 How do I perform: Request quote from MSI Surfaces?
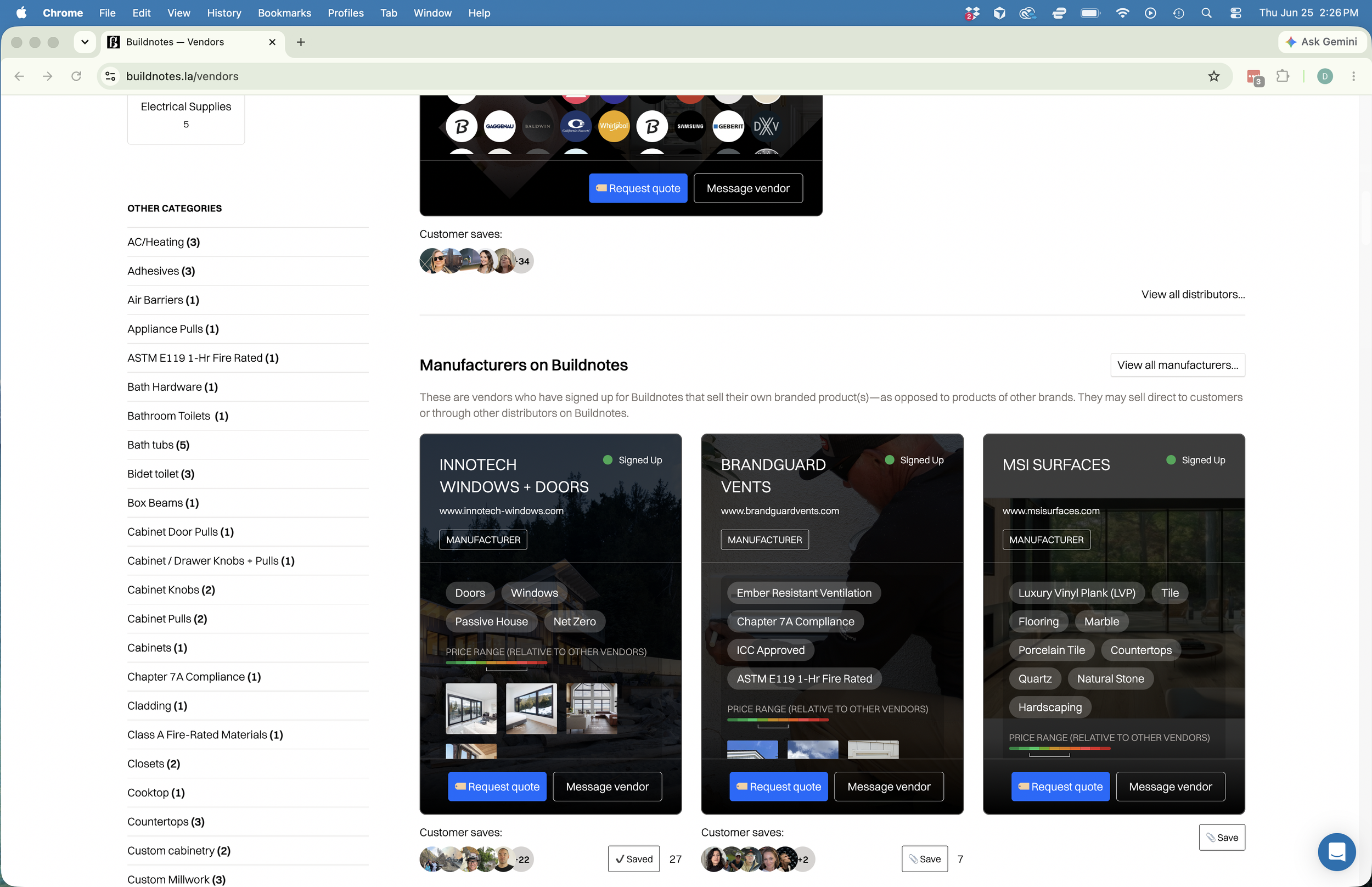(x=1060, y=786)
